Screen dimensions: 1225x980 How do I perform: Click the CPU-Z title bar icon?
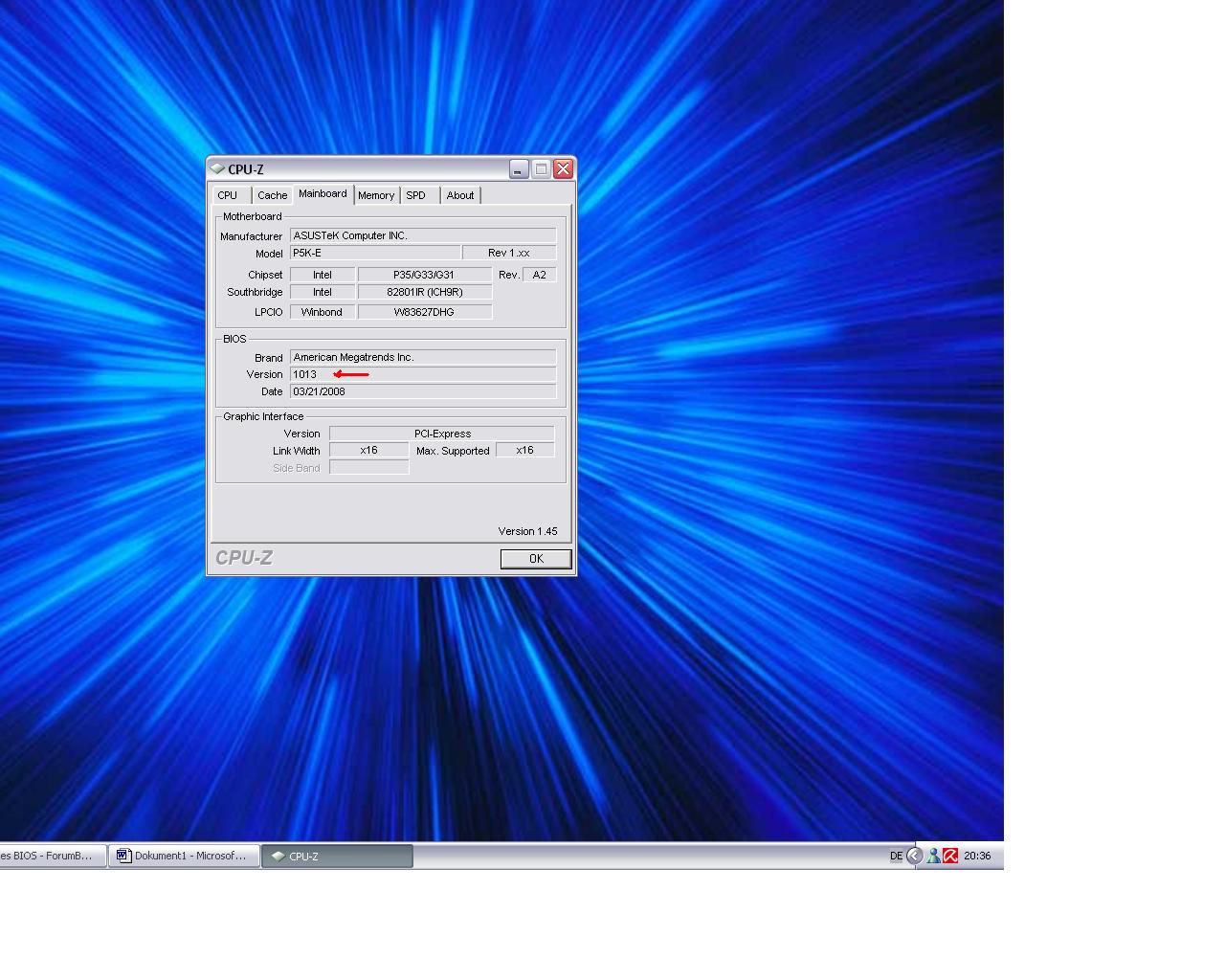pos(218,169)
